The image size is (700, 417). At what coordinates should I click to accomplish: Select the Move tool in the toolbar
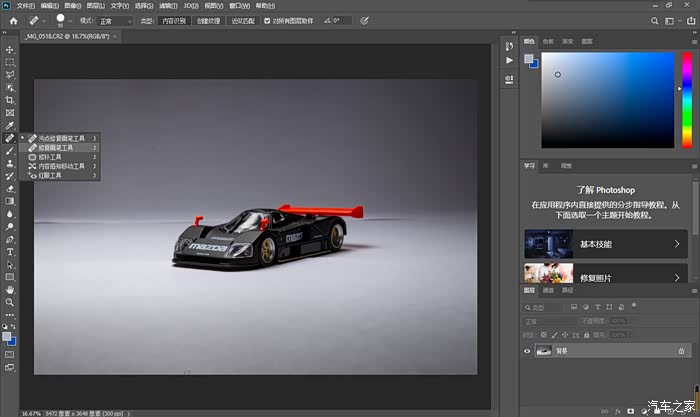click(x=10, y=49)
